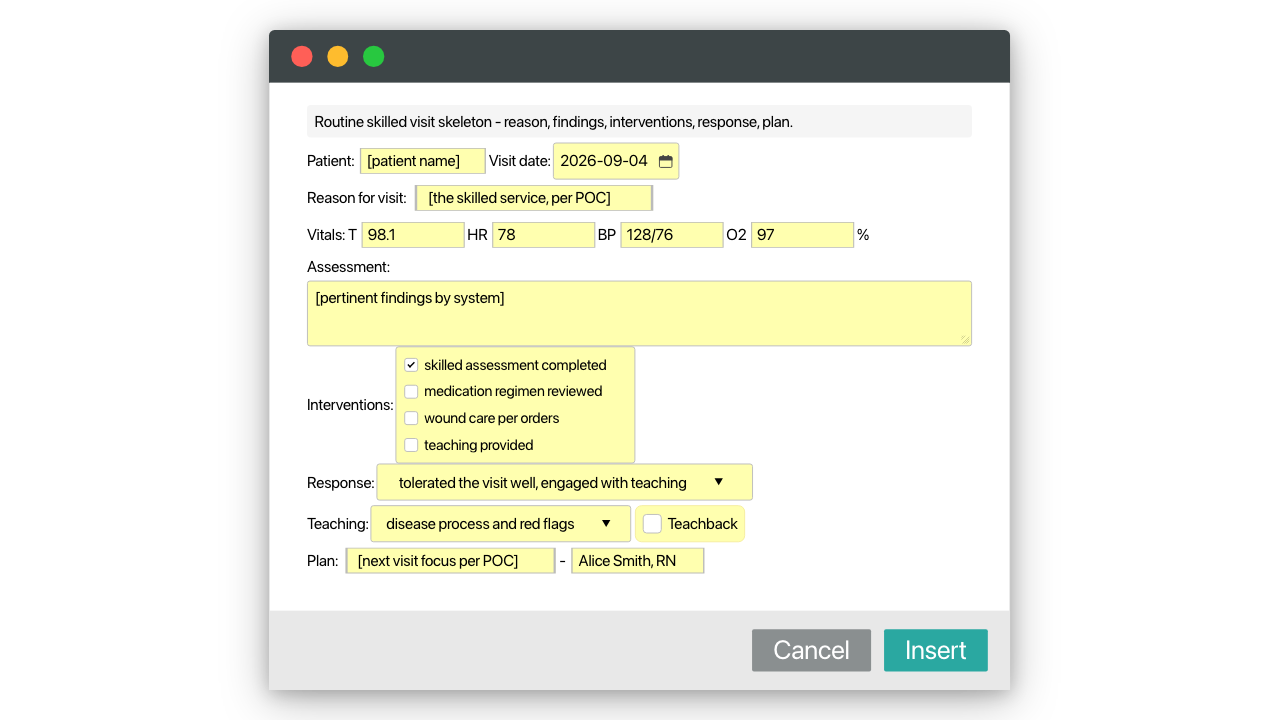Expand the Teaching topic dropdown
Screen dimensions: 1280x720
pos(500,524)
